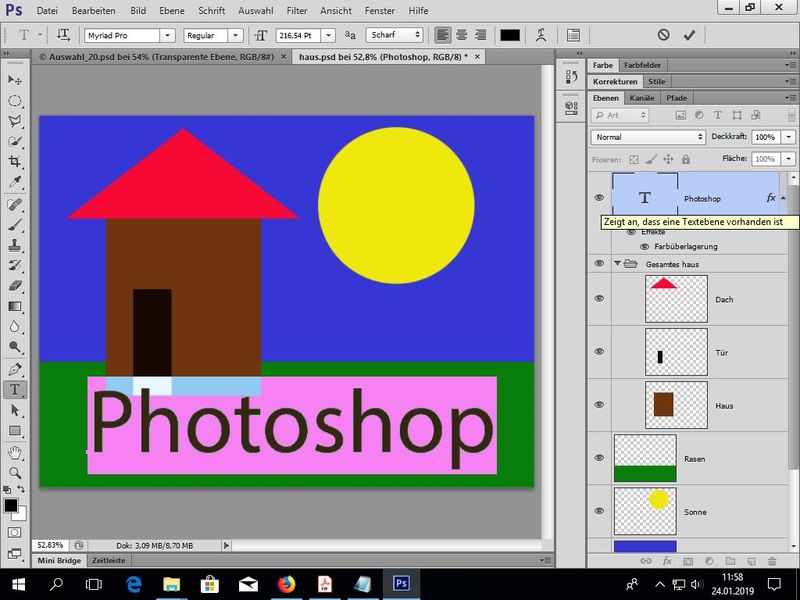Switch to the Kanäle panel tab
Screen dimensions: 800x600
pyautogui.click(x=642, y=98)
